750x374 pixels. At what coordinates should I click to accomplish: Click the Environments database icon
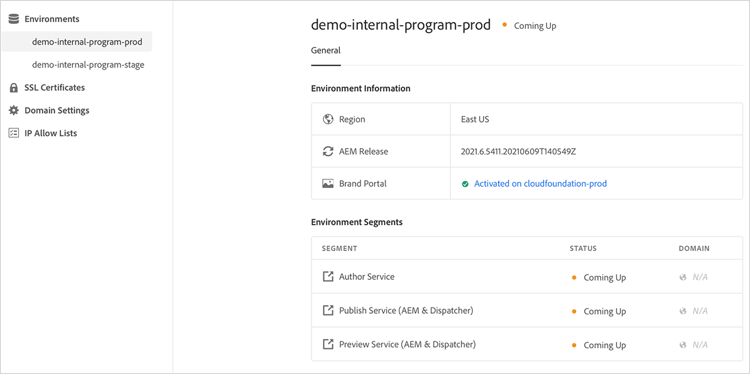pos(14,19)
